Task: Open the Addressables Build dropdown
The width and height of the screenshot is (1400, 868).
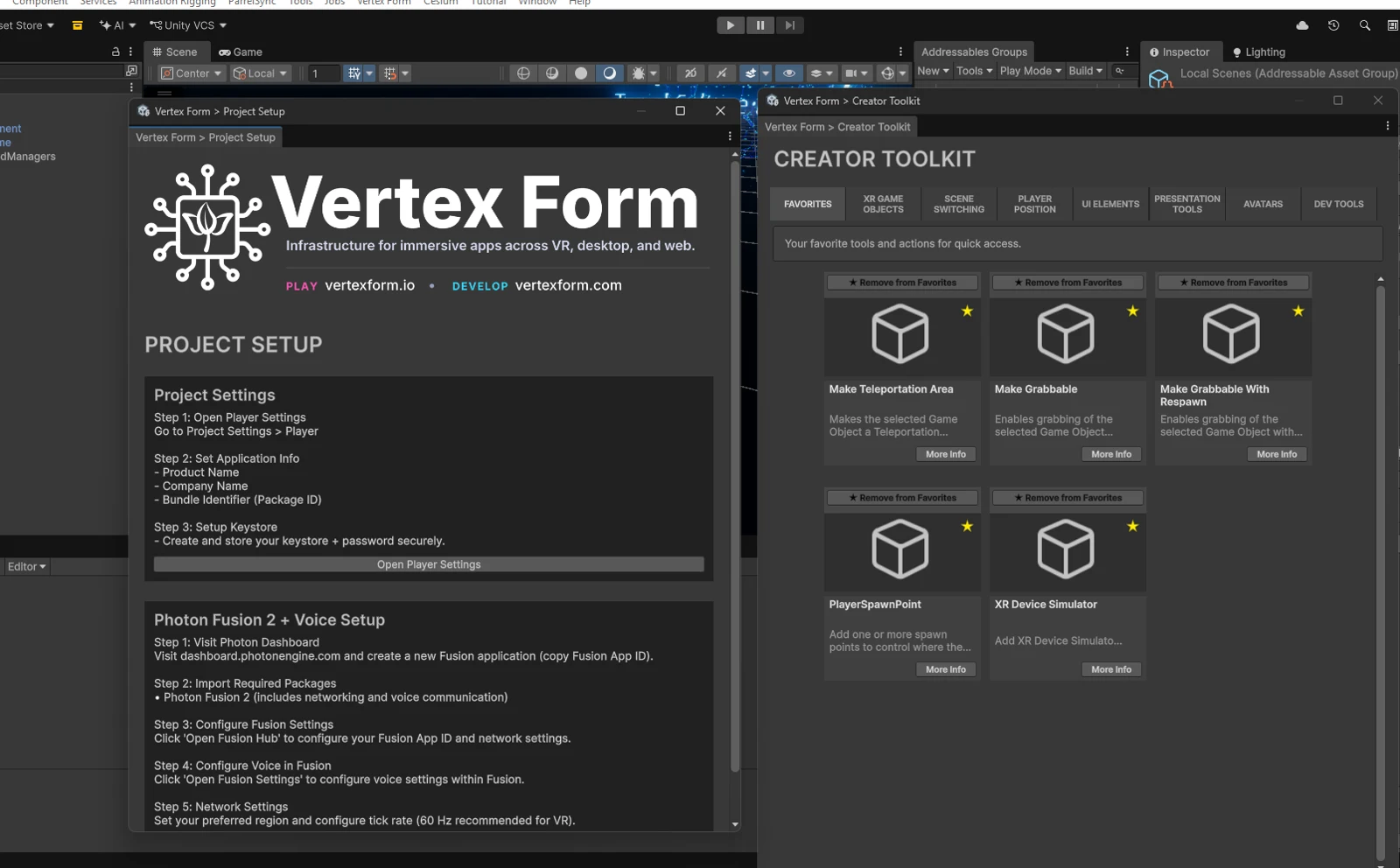Action: [x=1085, y=71]
